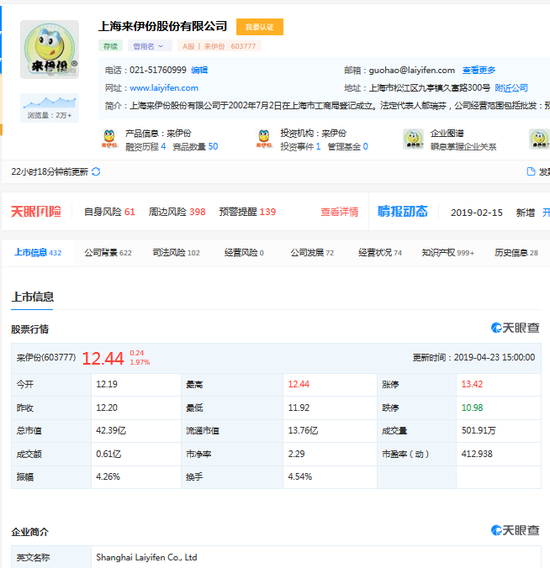The image size is (550, 568).
Task: Open the www.laiyifen.com website link
Action: (x=164, y=88)
